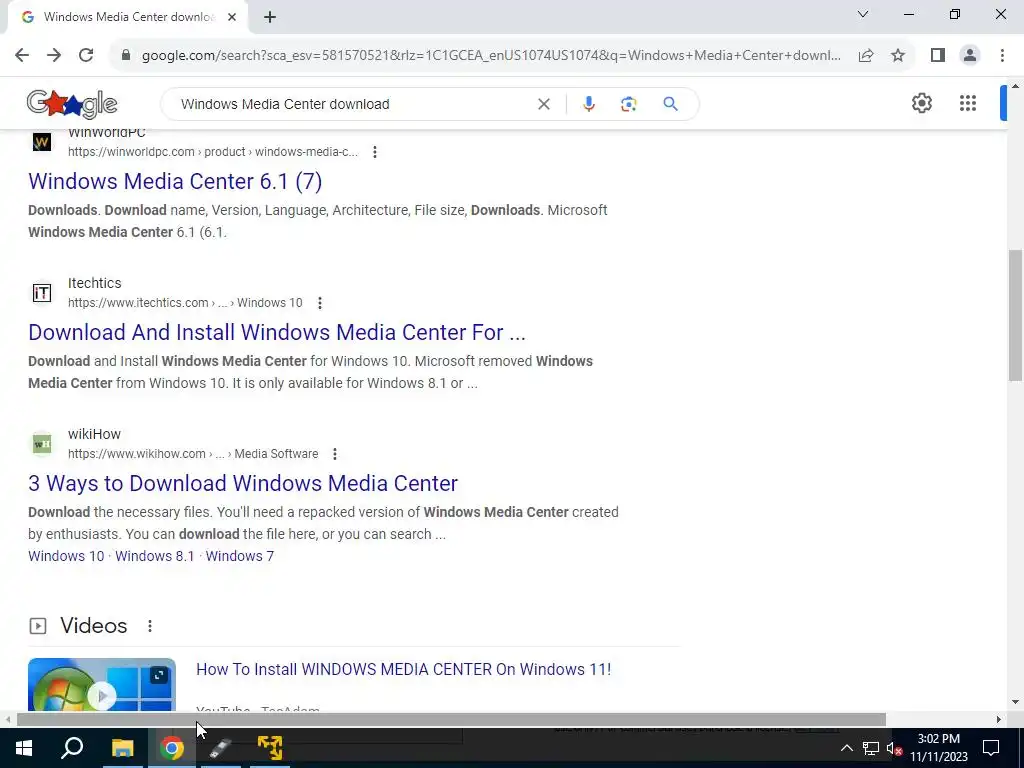The image size is (1024, 768).
Task: Open 3 Ways to Download Windows Media Center
Action: [243, 483]
